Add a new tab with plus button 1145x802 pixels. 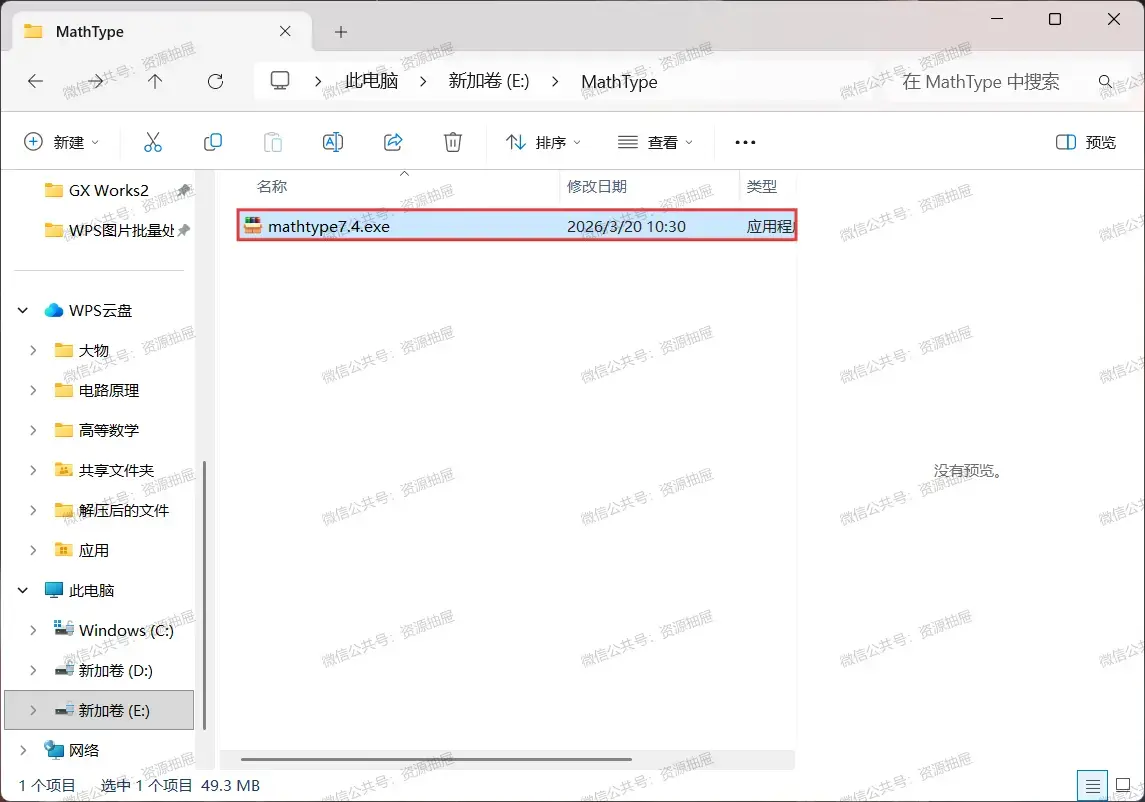340,31
